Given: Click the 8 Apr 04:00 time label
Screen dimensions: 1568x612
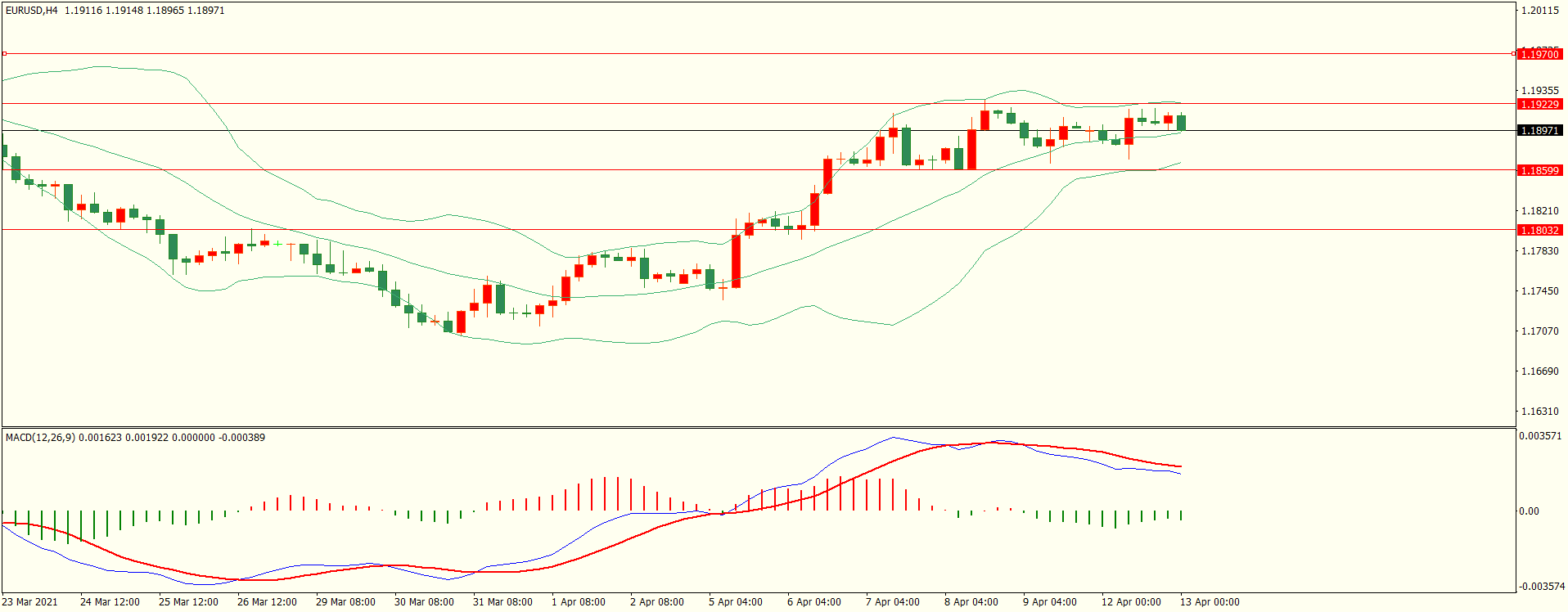Looking at the screenshot, I should coord(971,602).
